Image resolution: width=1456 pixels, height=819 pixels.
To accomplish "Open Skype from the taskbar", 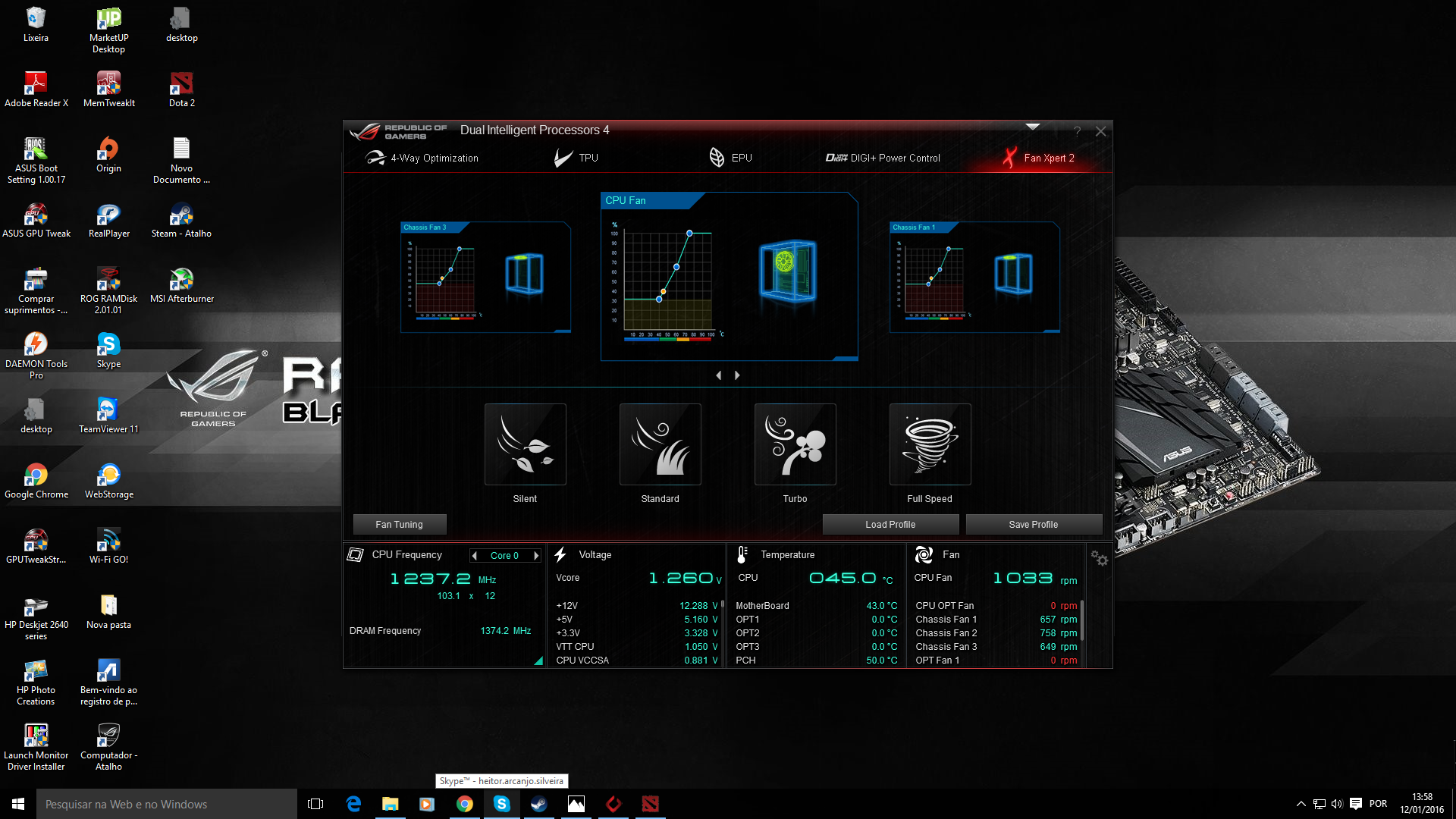I will (502, 804).
